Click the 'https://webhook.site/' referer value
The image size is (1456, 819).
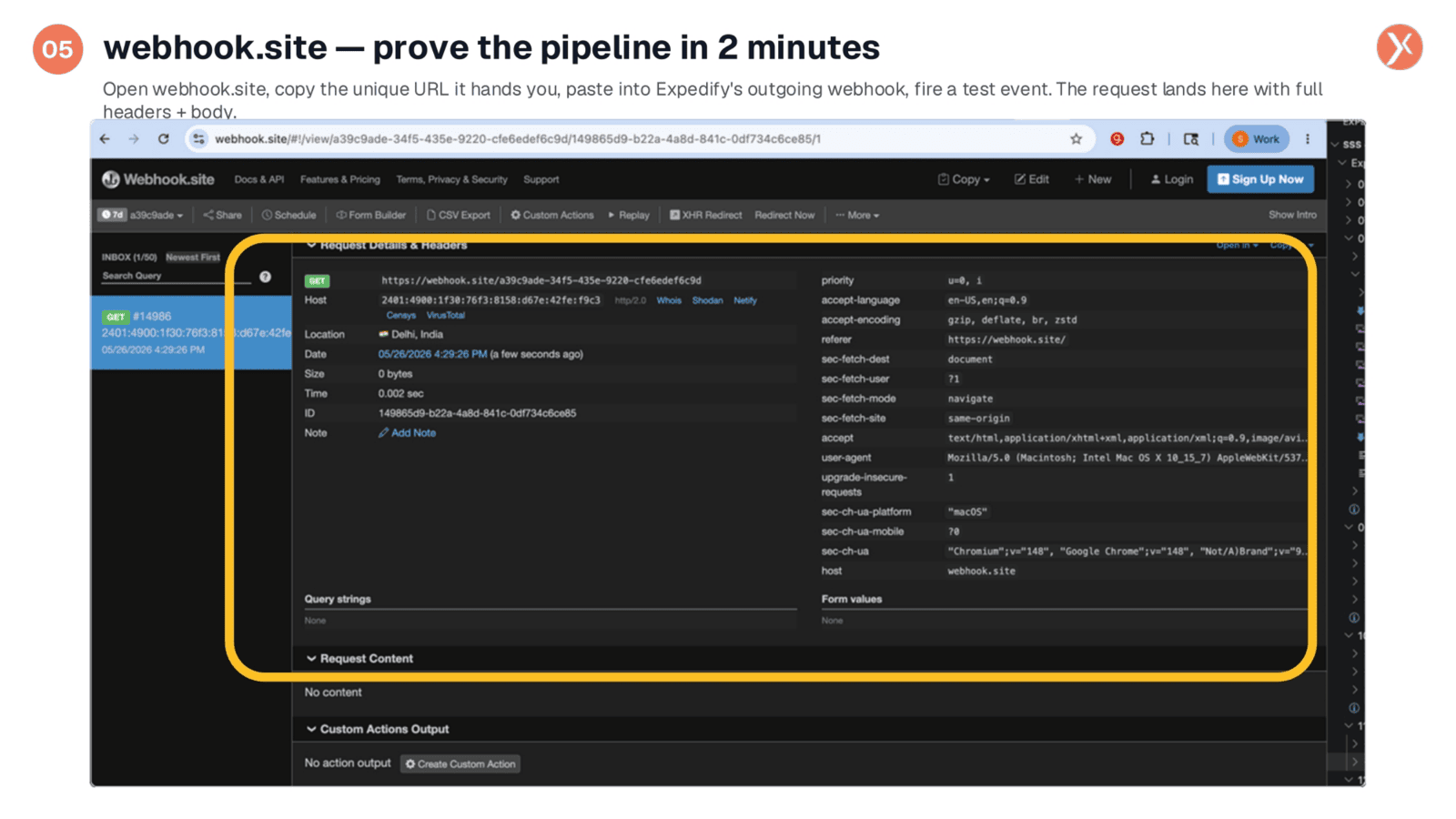click(x=1006, y=339)
